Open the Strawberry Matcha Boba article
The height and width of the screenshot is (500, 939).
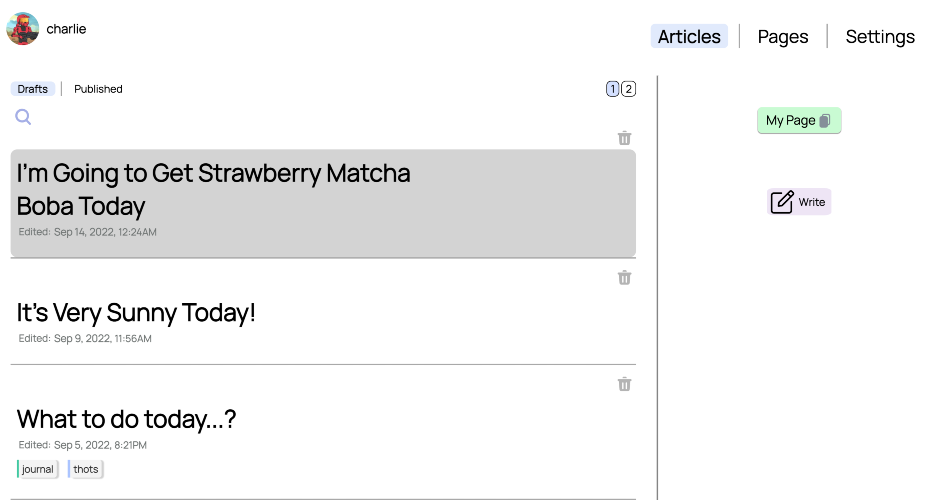pyautogui.click(x=214, y=189)
